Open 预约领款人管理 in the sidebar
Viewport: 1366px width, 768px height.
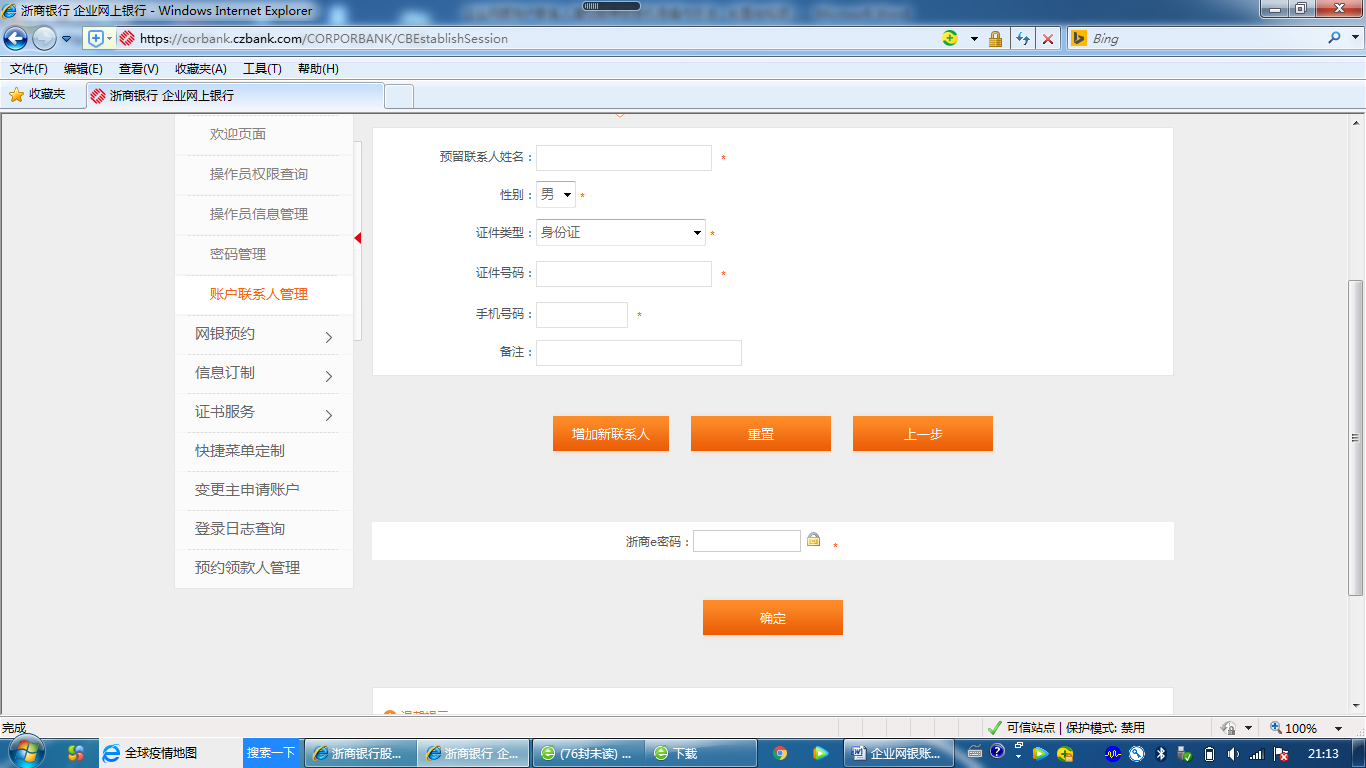click(247, 568)
